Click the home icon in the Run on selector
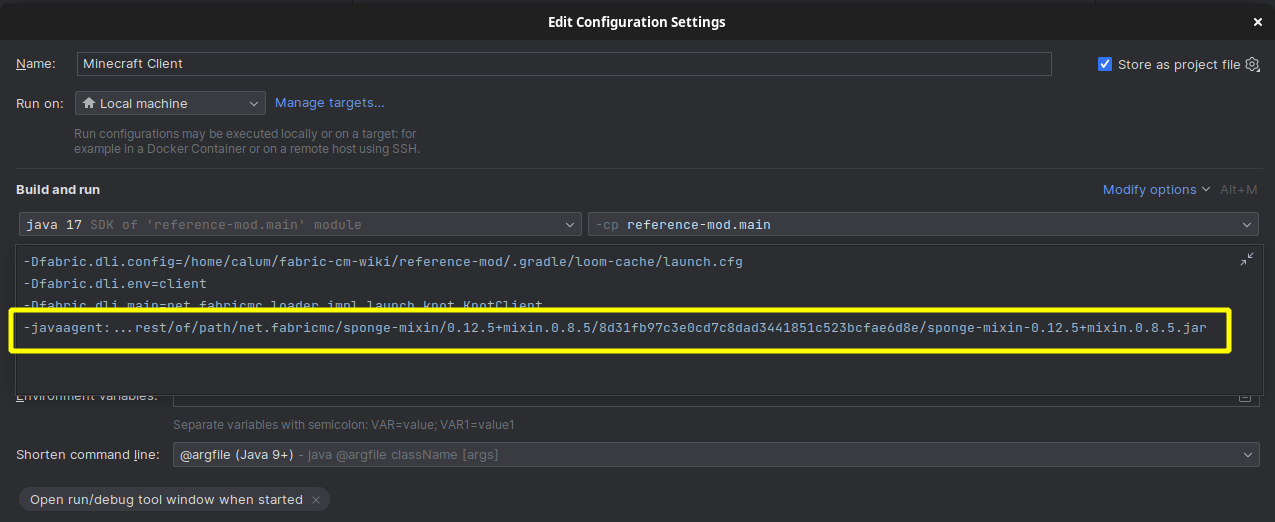1275x522 pixels. (x=89, y=103)
